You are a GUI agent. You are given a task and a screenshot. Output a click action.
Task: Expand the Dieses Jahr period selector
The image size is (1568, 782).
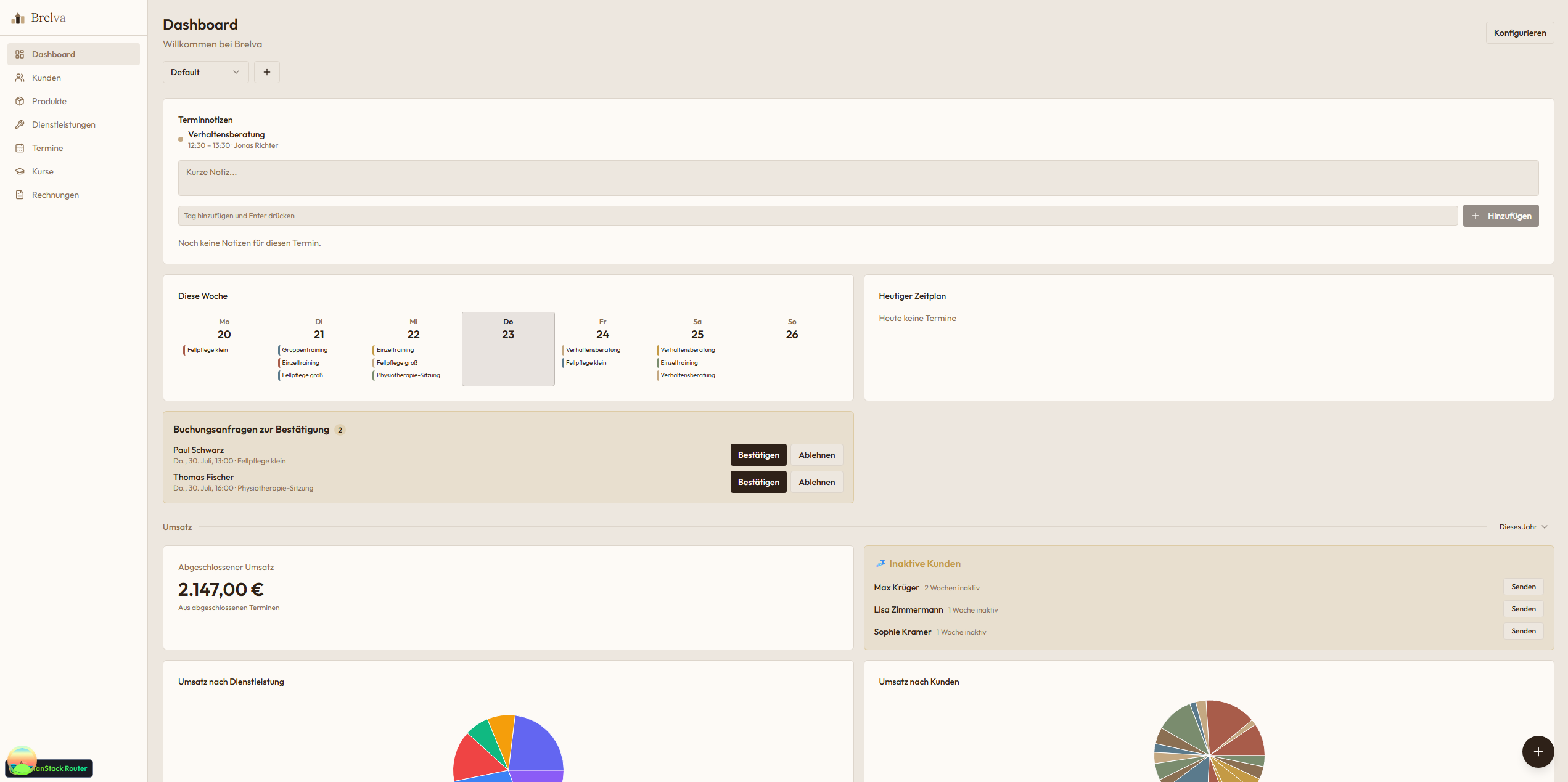click(x=1523, y=527)
